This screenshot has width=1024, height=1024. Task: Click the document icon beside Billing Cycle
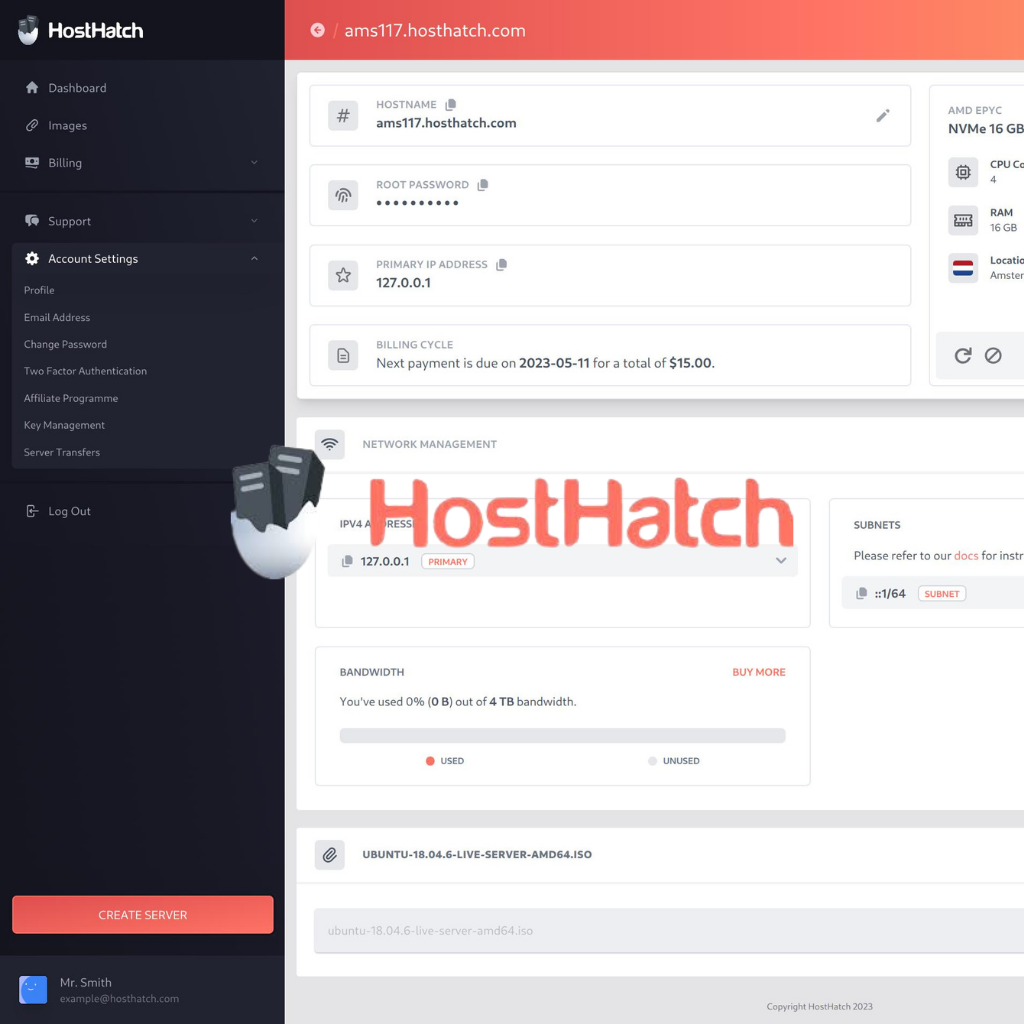[343, 355]
